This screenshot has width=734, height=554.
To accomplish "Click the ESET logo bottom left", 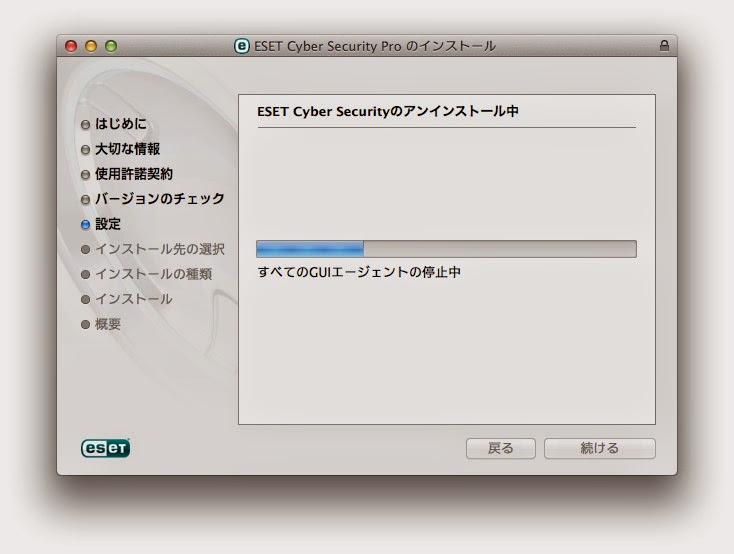I will pos(105,448).
